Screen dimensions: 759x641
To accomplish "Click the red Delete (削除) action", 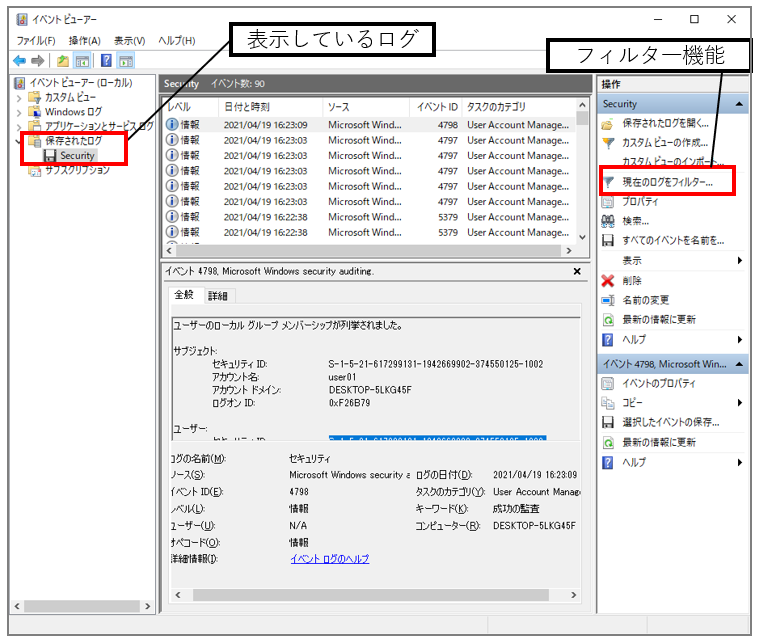I will pyautogui.click(x=631, y=281).
